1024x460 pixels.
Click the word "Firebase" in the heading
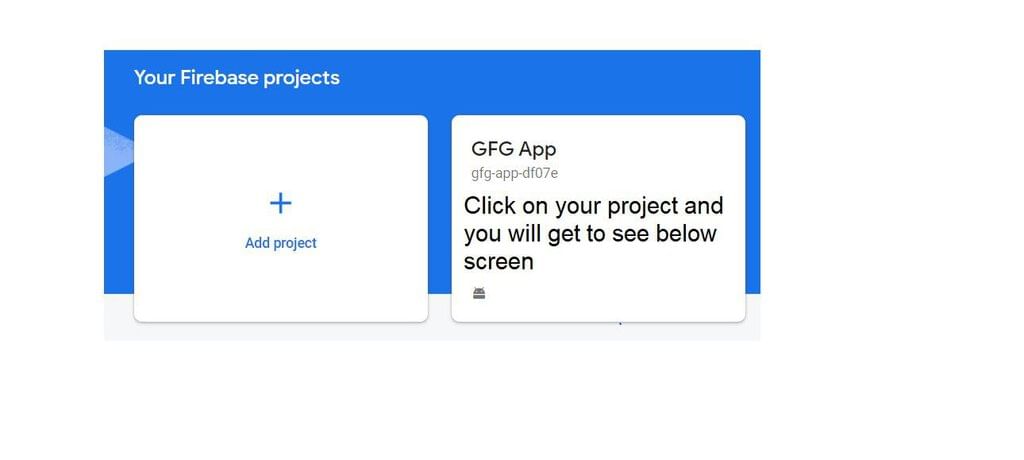pos(219,77)
